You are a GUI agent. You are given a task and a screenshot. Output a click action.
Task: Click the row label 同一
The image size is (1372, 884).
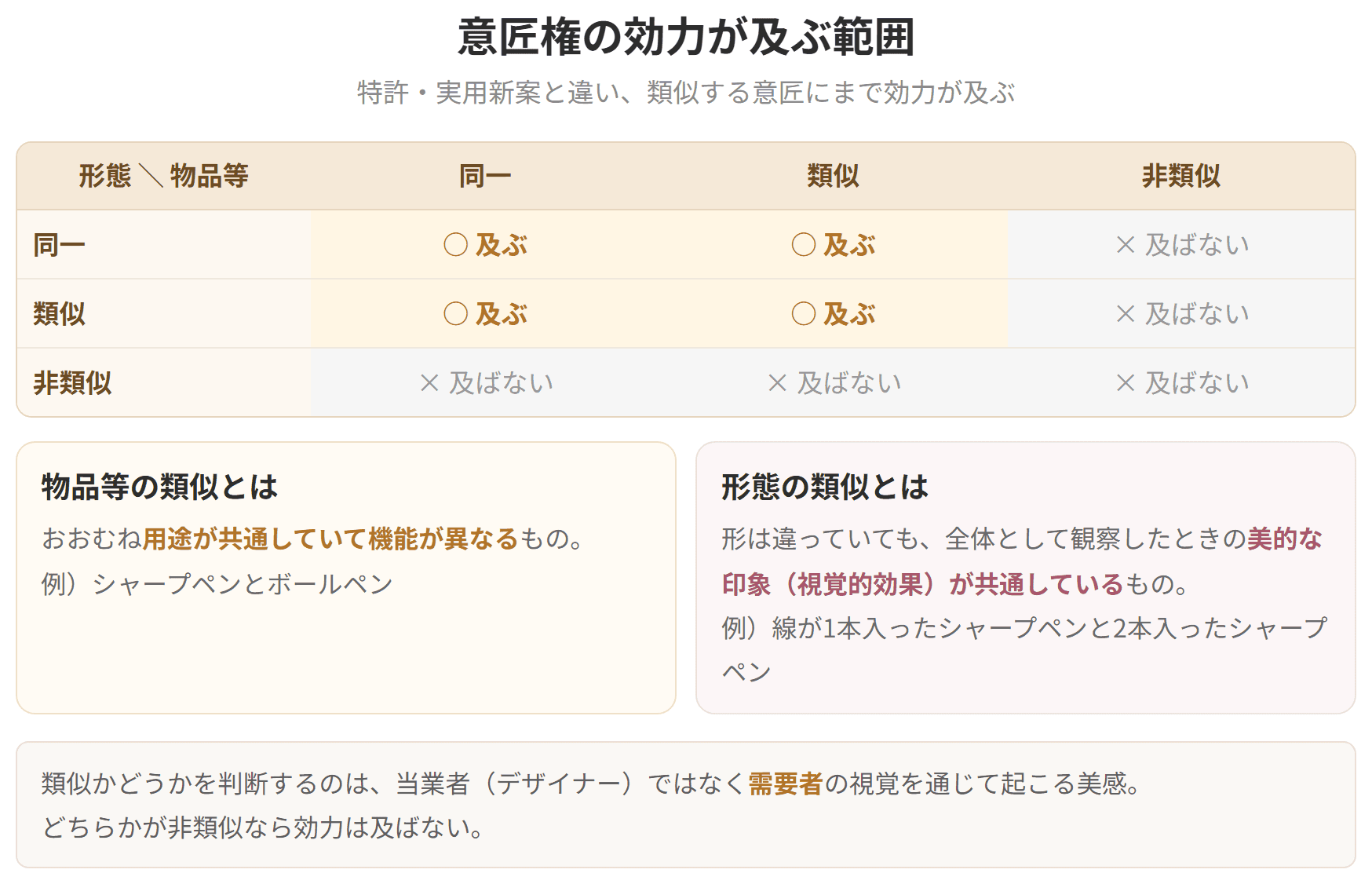60,245
